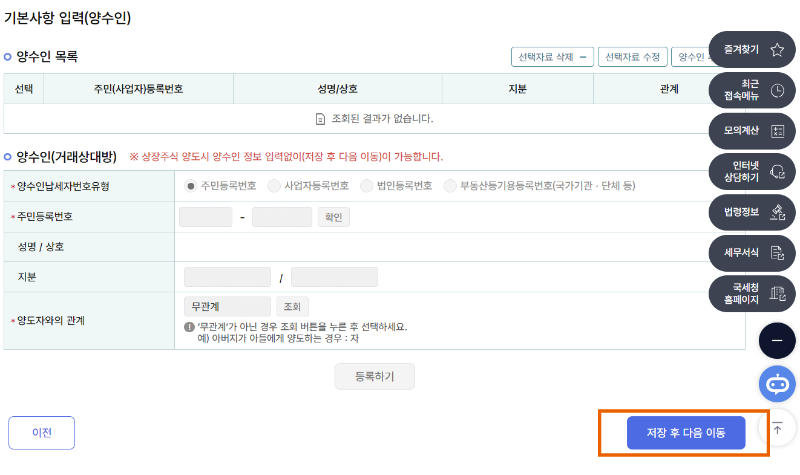Viewport: 800px width, 475px height.
Task: Open 인터넷 상담하기 headset shortcut
Action: 752,171
